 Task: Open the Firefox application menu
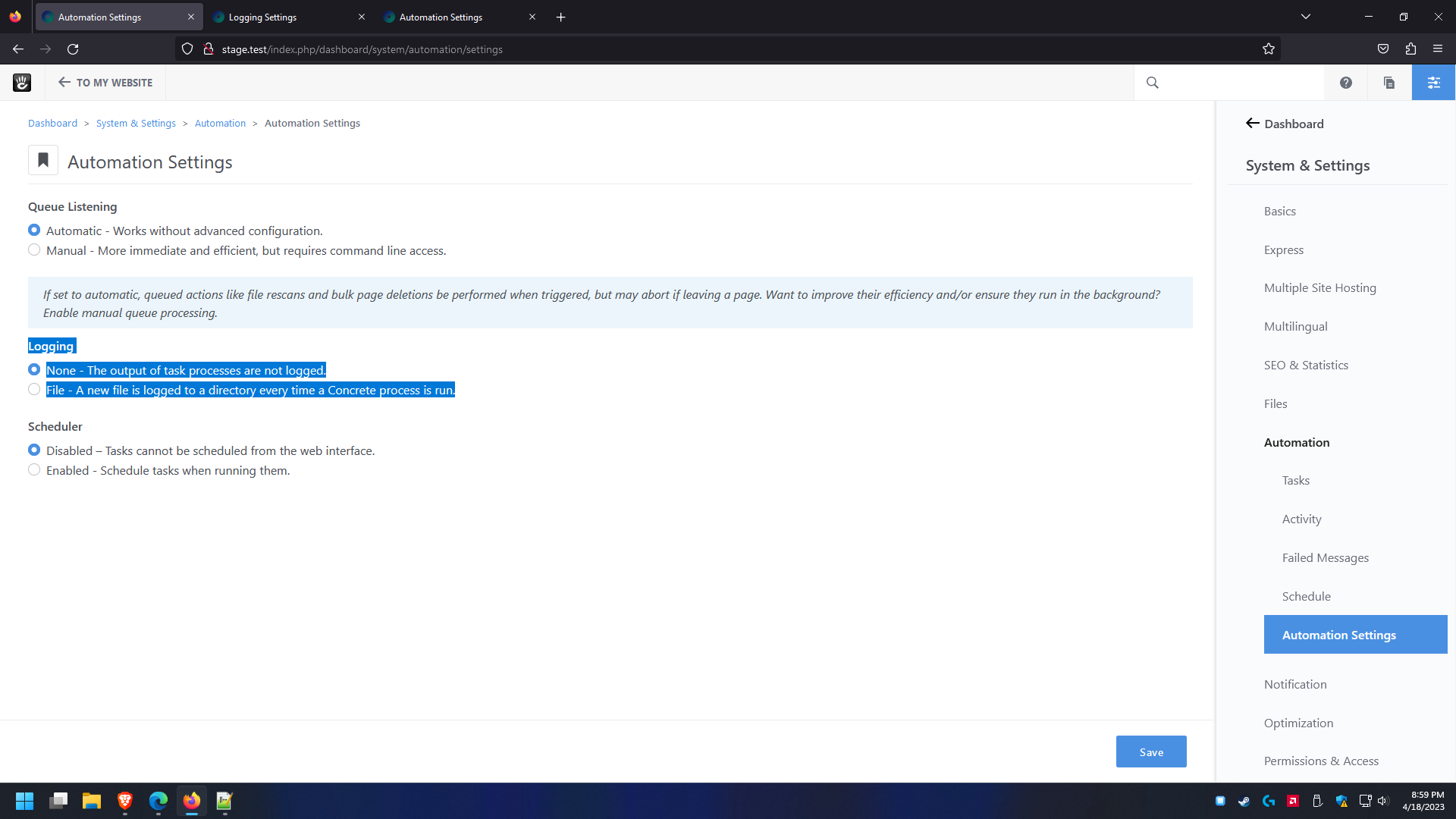(x=1438, y=49)
